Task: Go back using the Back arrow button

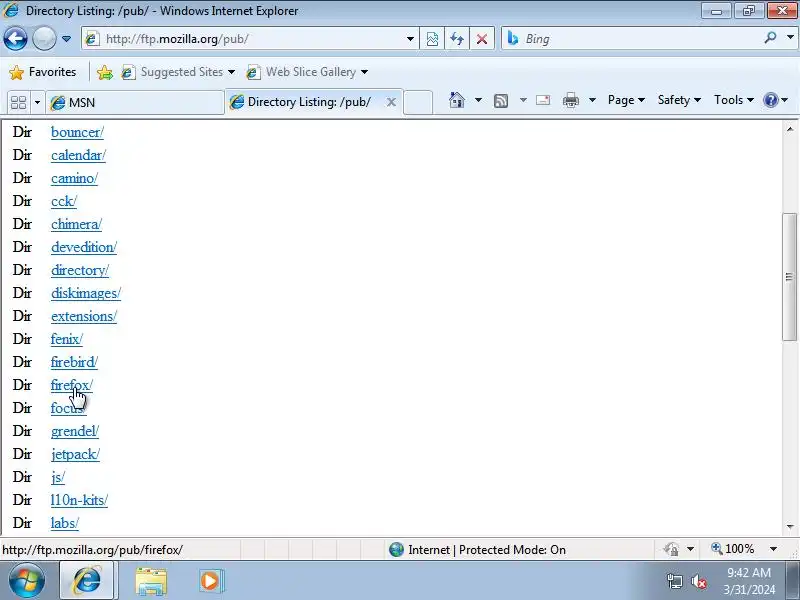Action: (x=15, y=38)
